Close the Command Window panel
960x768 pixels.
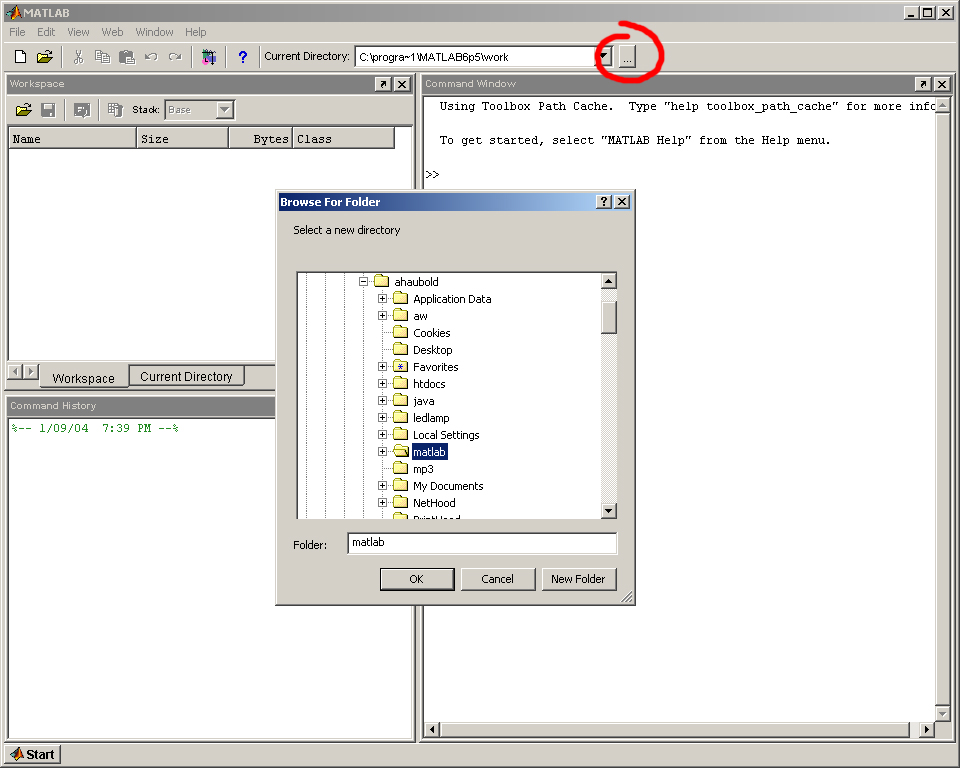pyautogui.click(x=942, y=84)
